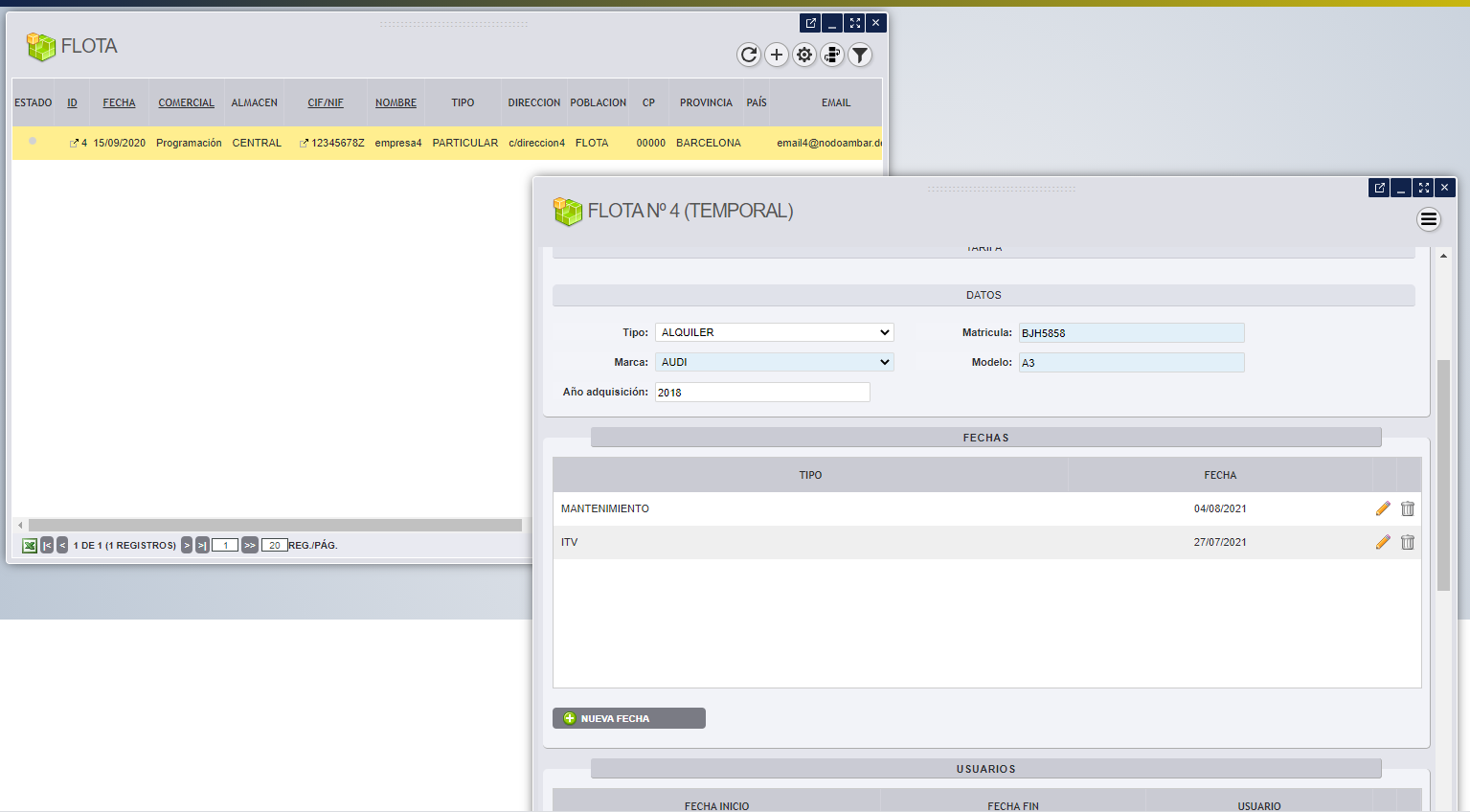1470x812 pixels.
Task: Click the records per page box
Action: pos(275,545)
